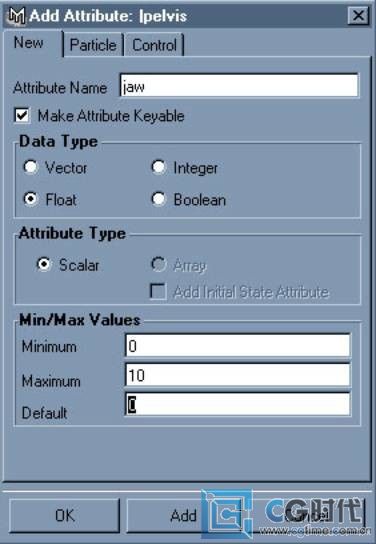Viewport: 376px width, 544px height.
Task: Click the Maximum value field showing 10
Action: [x=238, y=375]
